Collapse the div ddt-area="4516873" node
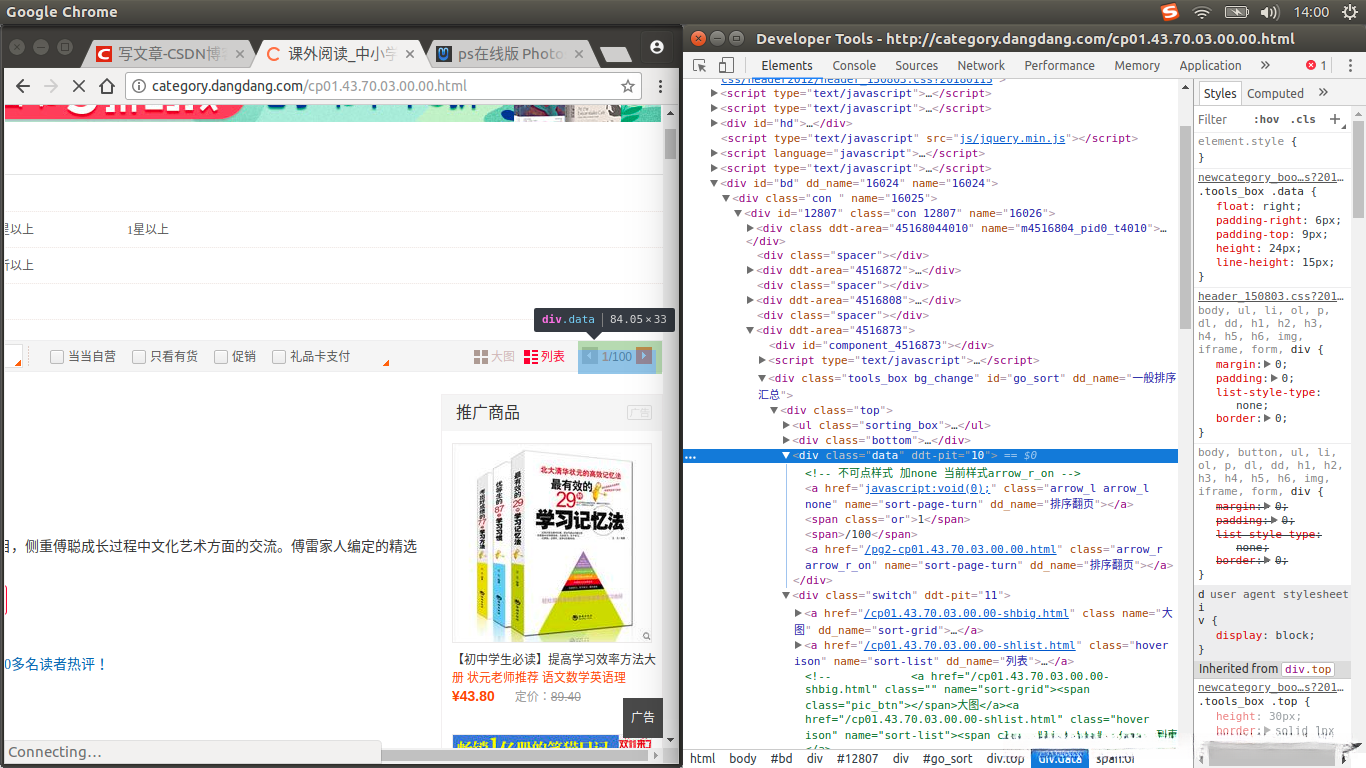This screenshot has height=768, width=1366. (x=751, y=330)
